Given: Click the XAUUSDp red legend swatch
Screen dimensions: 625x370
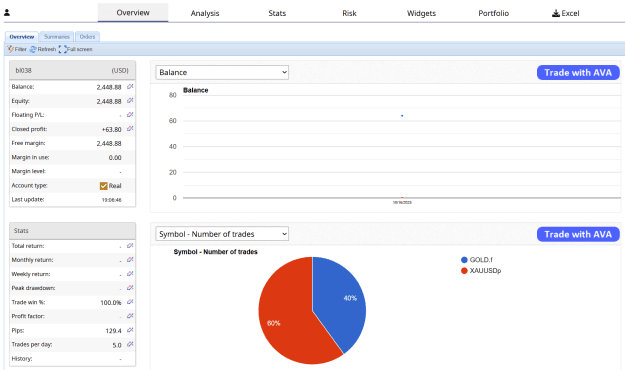Looking at the screenshot, I should tap(464, 271).
